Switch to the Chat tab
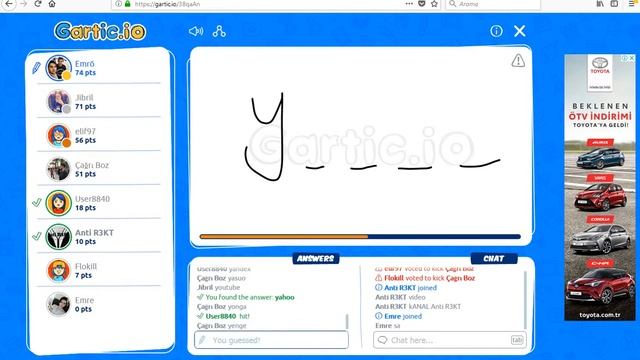 (x=494, y=259)
